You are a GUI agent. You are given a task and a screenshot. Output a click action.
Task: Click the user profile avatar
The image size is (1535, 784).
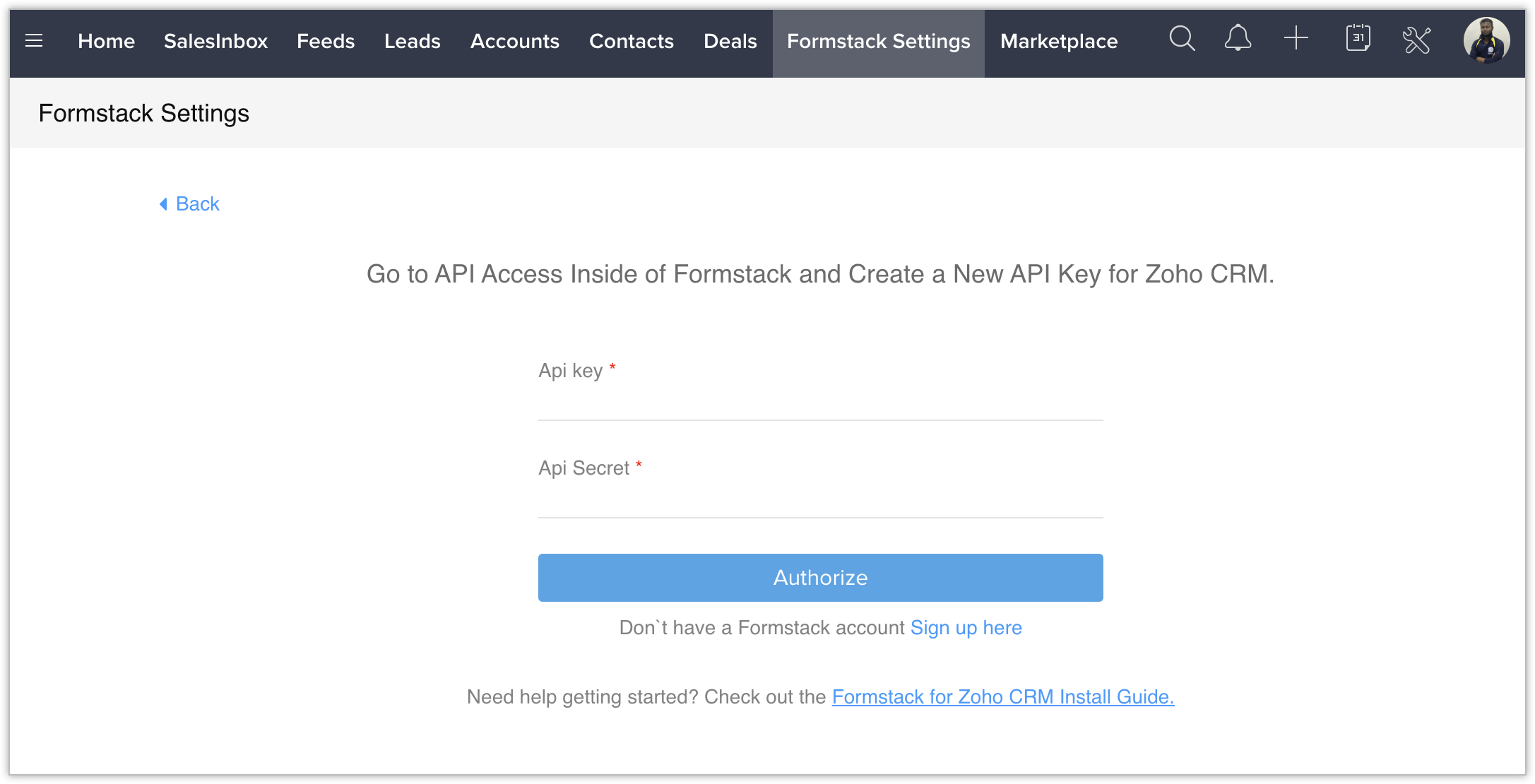[1486, 40]
